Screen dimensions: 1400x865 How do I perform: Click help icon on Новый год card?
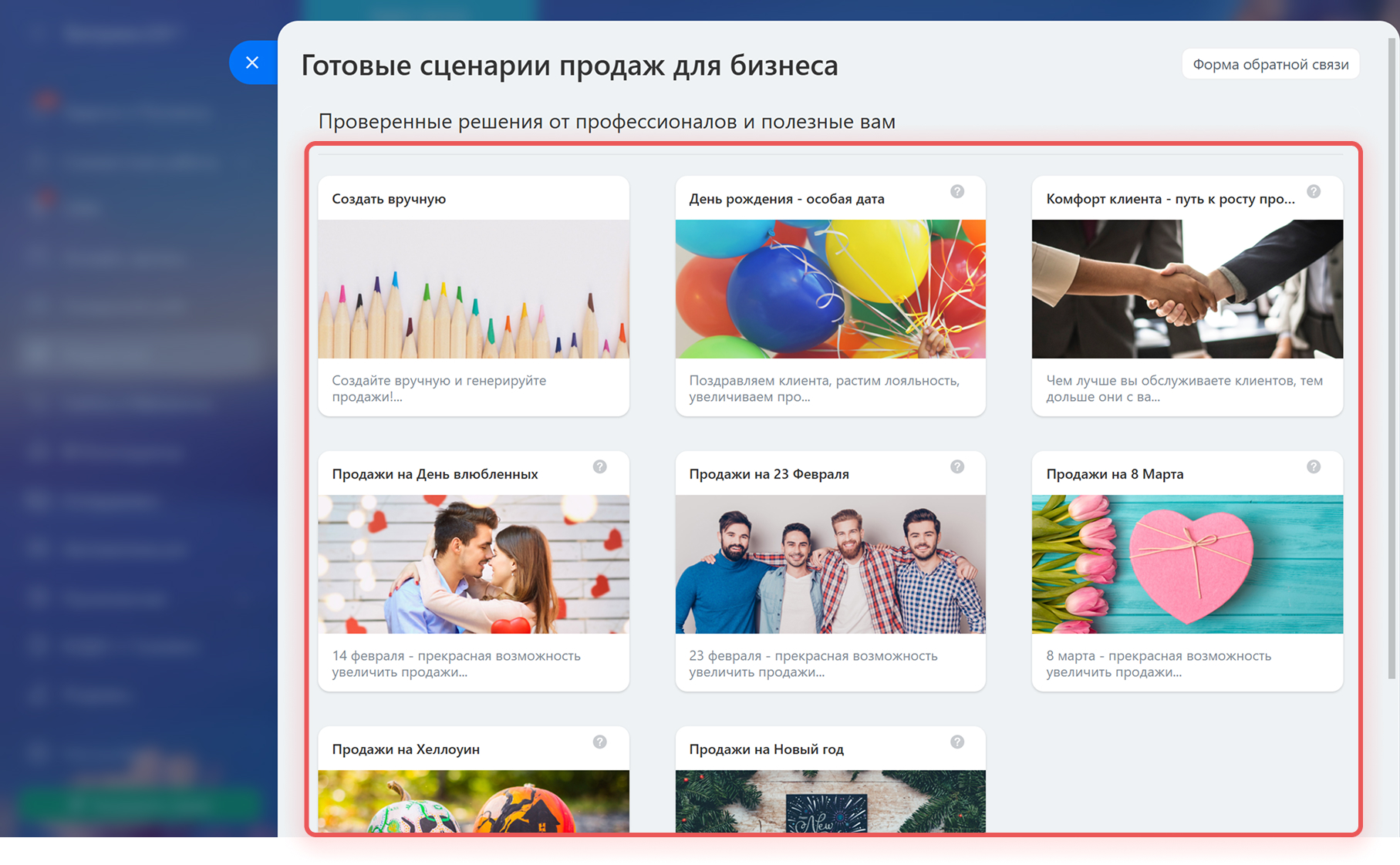point(957,742)
